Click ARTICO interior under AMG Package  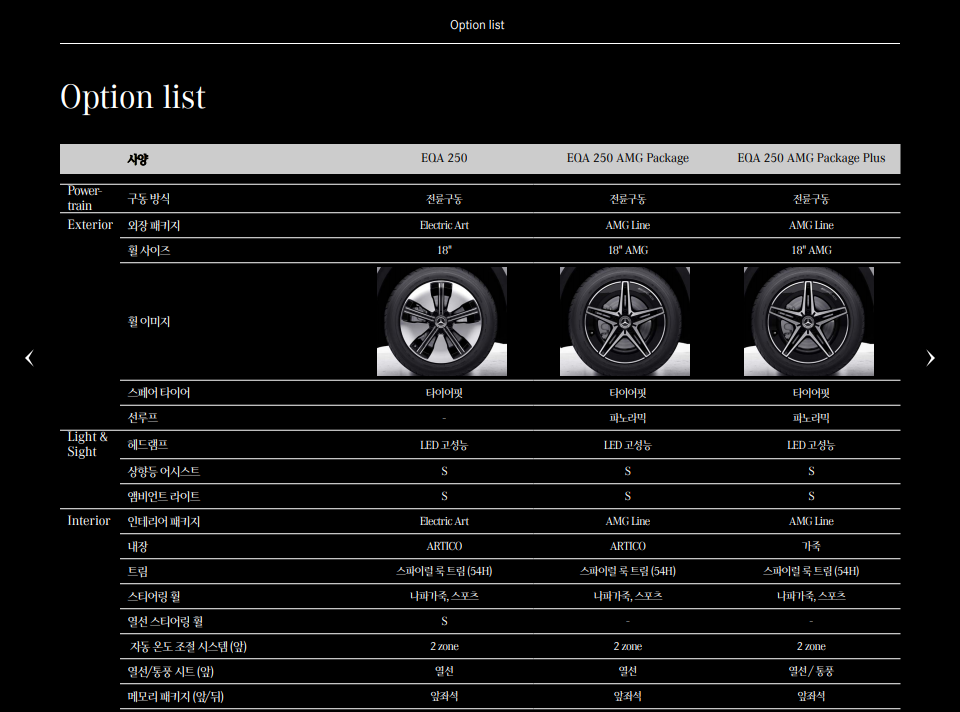(x=628, y=546)
